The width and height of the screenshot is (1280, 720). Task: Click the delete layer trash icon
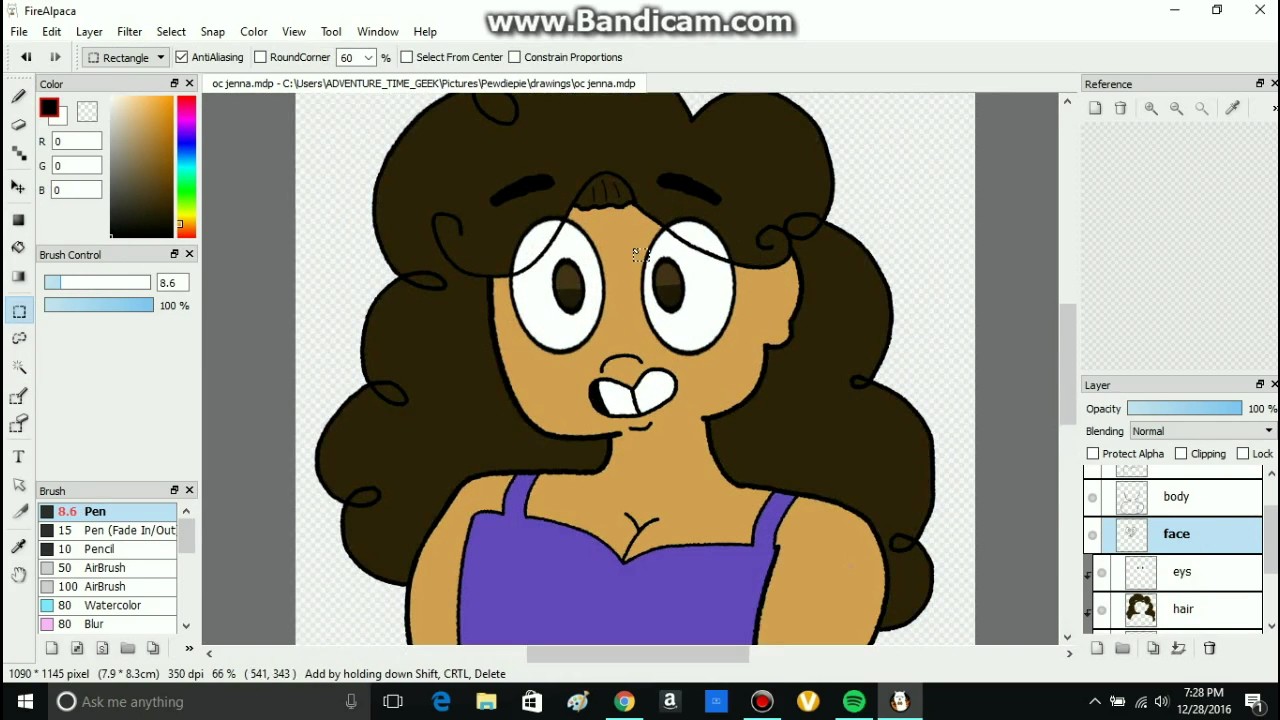pyautogui.click(x=1209, y=648)
